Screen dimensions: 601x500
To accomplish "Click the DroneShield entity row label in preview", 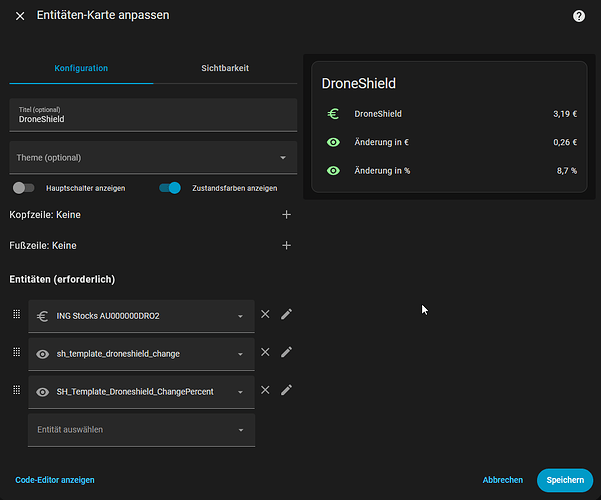I will pyautogui.click(x=378, y=114).
